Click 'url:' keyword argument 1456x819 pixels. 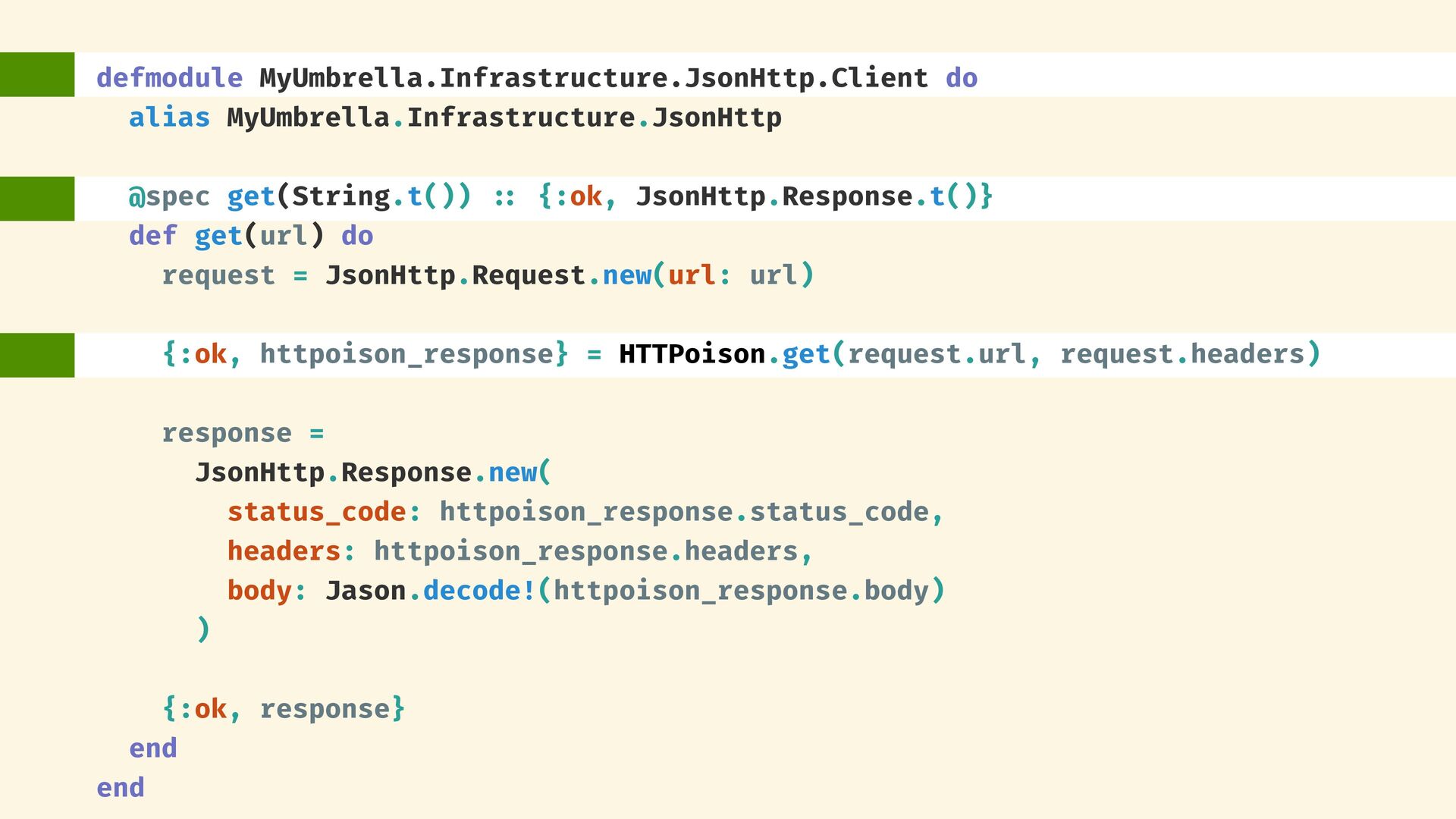699,275
